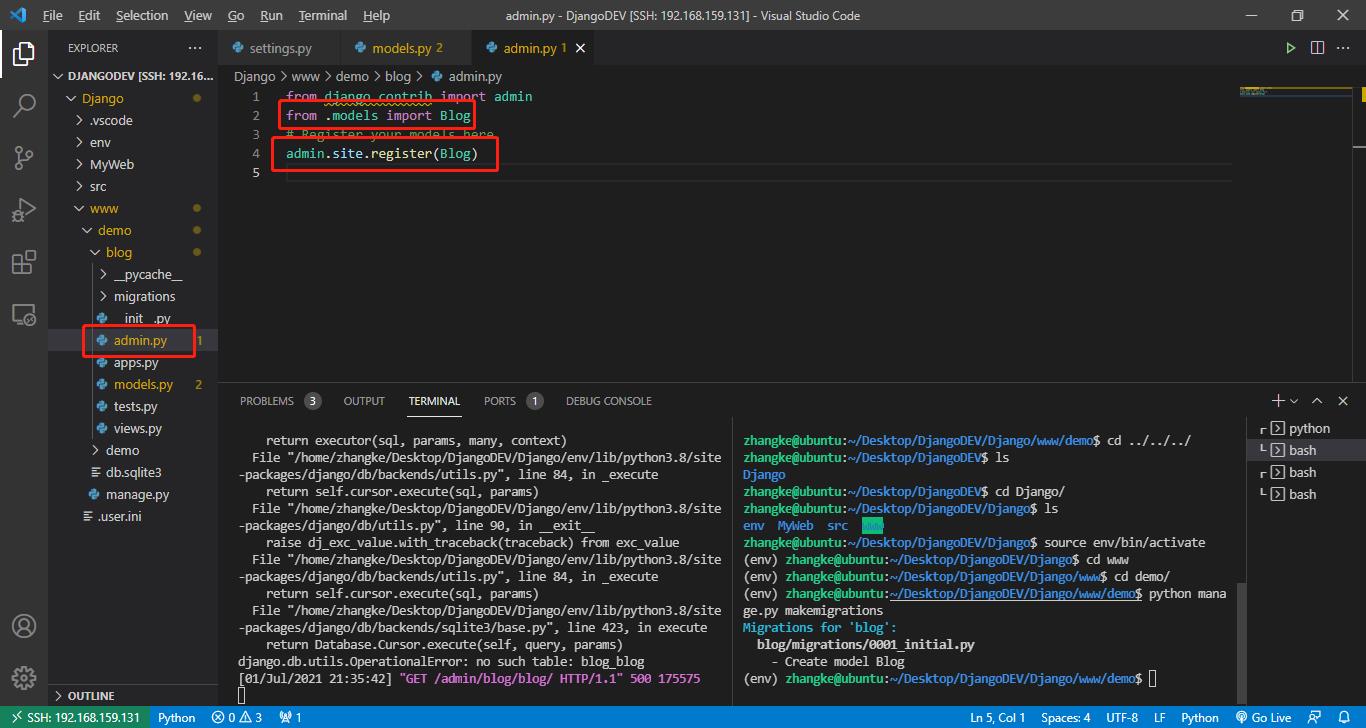Click the editor minimap
This screenshot has width=1366, height=728.
[x=1294, y=92]
